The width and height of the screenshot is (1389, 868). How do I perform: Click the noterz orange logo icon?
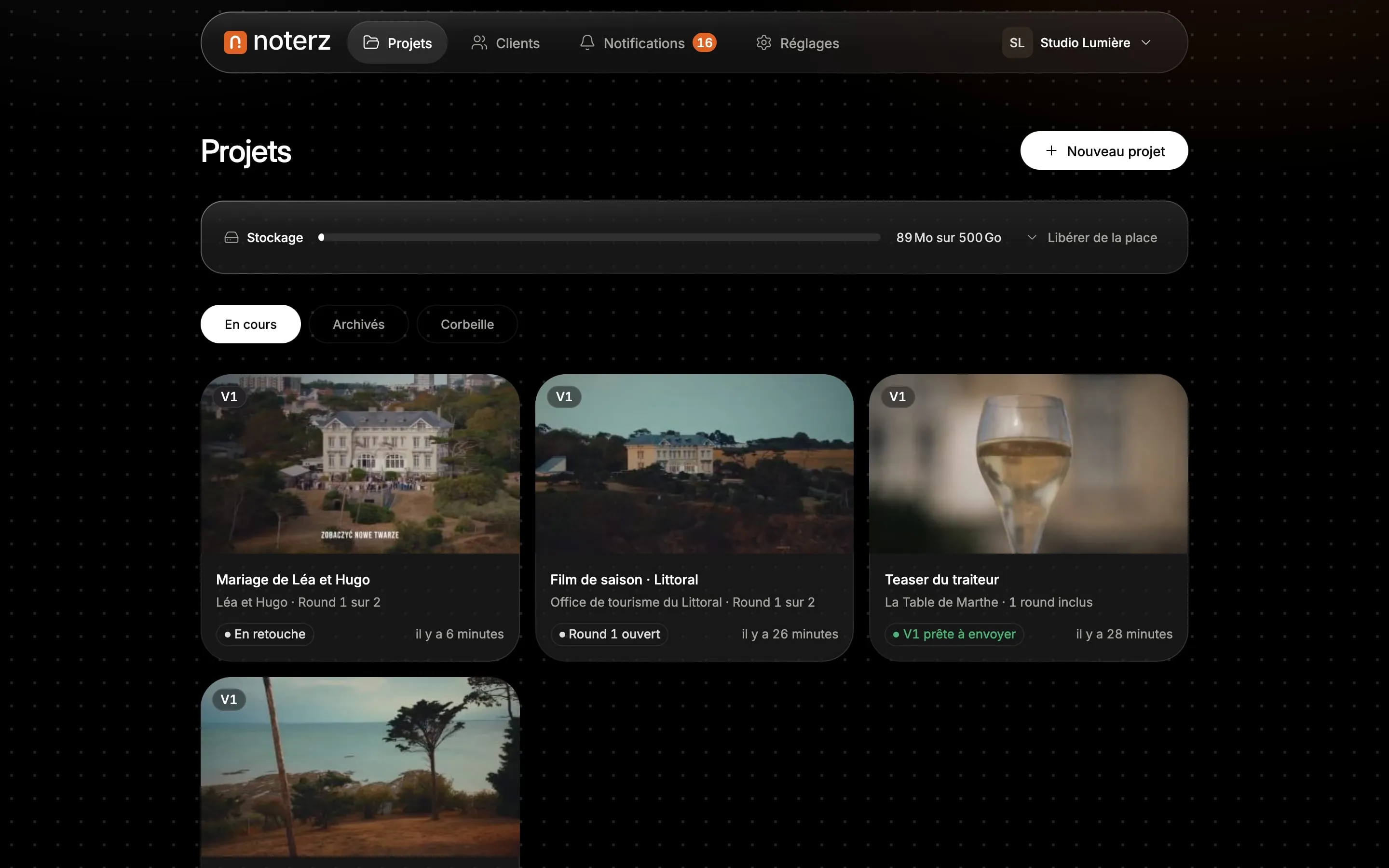235,42
